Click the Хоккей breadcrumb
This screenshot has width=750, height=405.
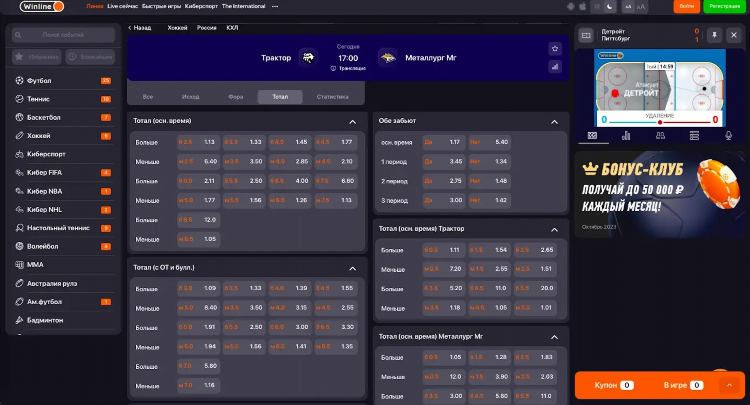177,28
